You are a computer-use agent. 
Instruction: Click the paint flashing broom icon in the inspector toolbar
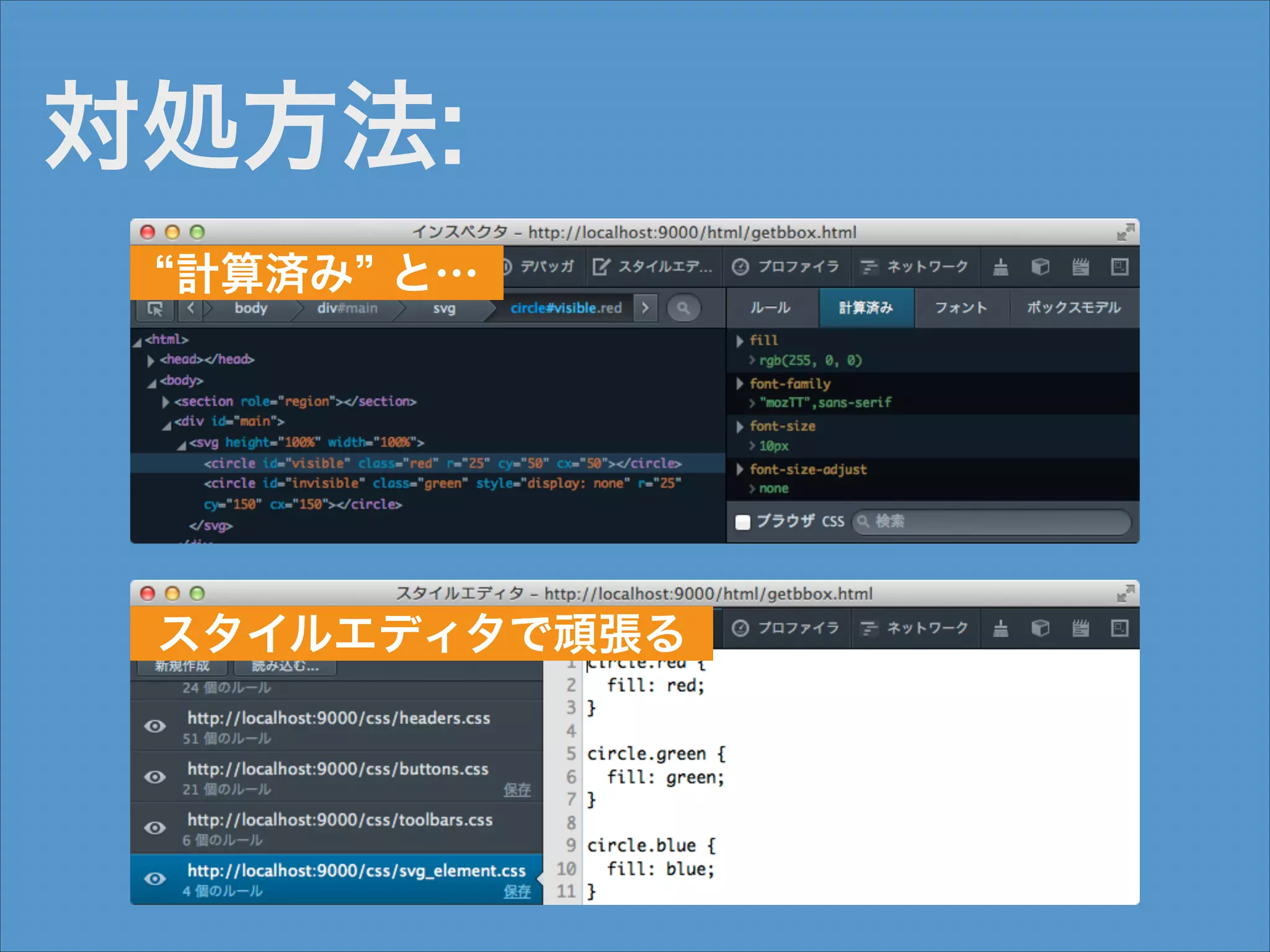(1000, 267)
